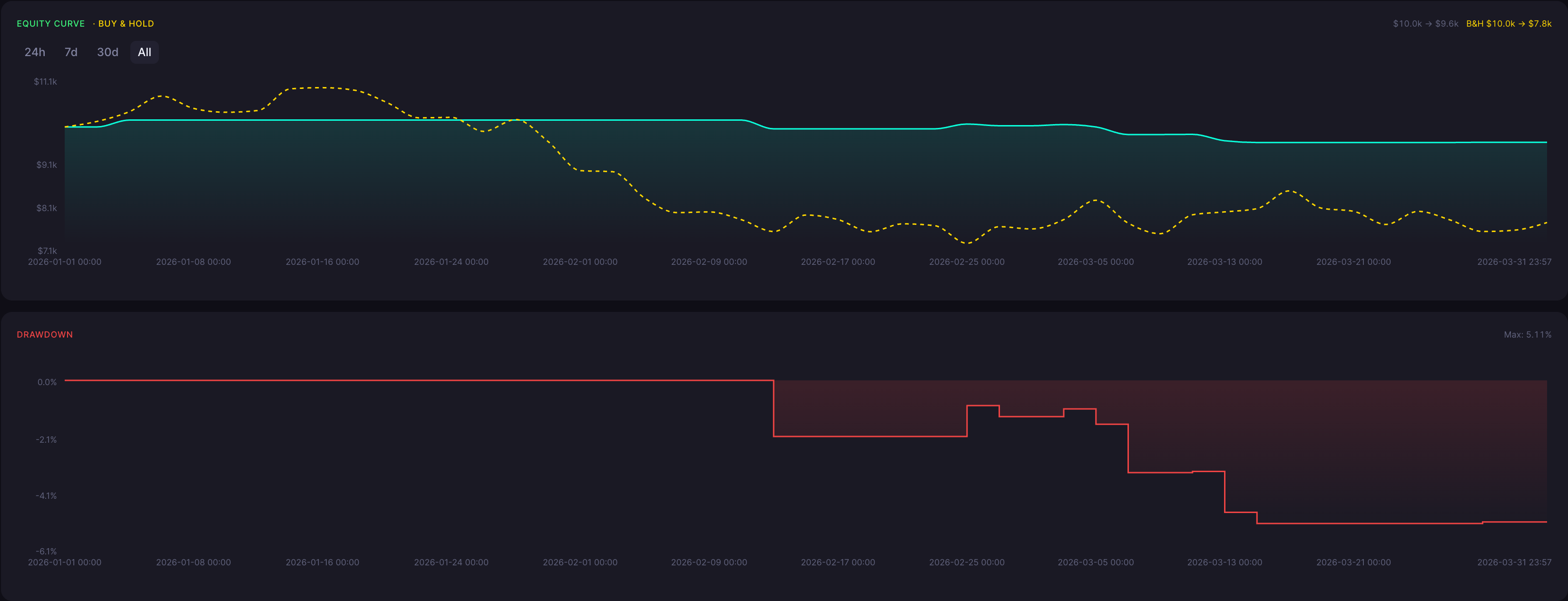Click drawdown chart date 2026-03-05 00:00
This screenshot has height=601, width=1568.
click(x=1096, y=562)
